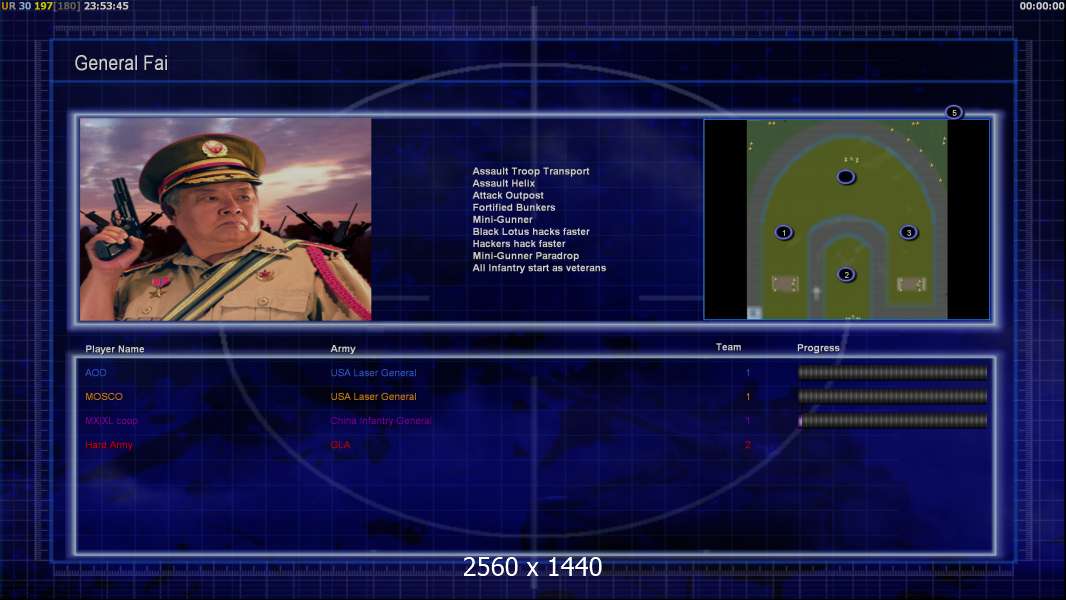Click AOD's loading progress bar
Viewport: 1066px width, 600px height.
(x=892, y=372)
